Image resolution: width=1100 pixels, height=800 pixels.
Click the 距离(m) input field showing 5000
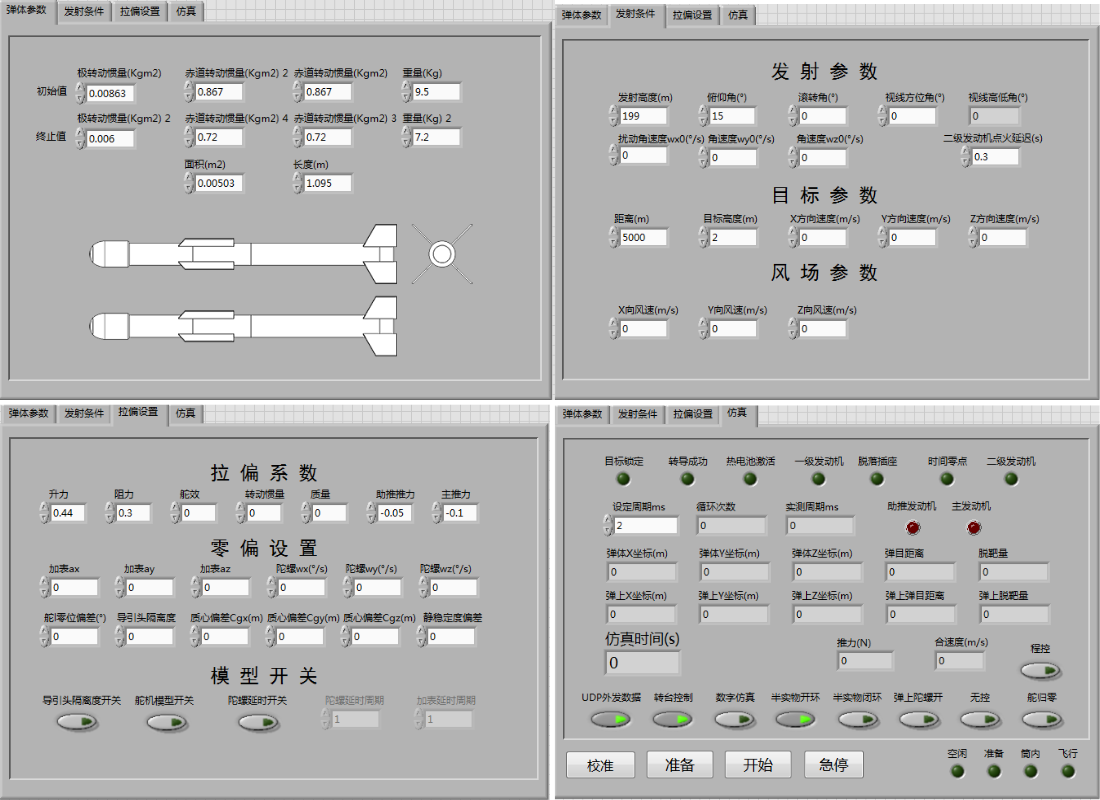[644, 238]
